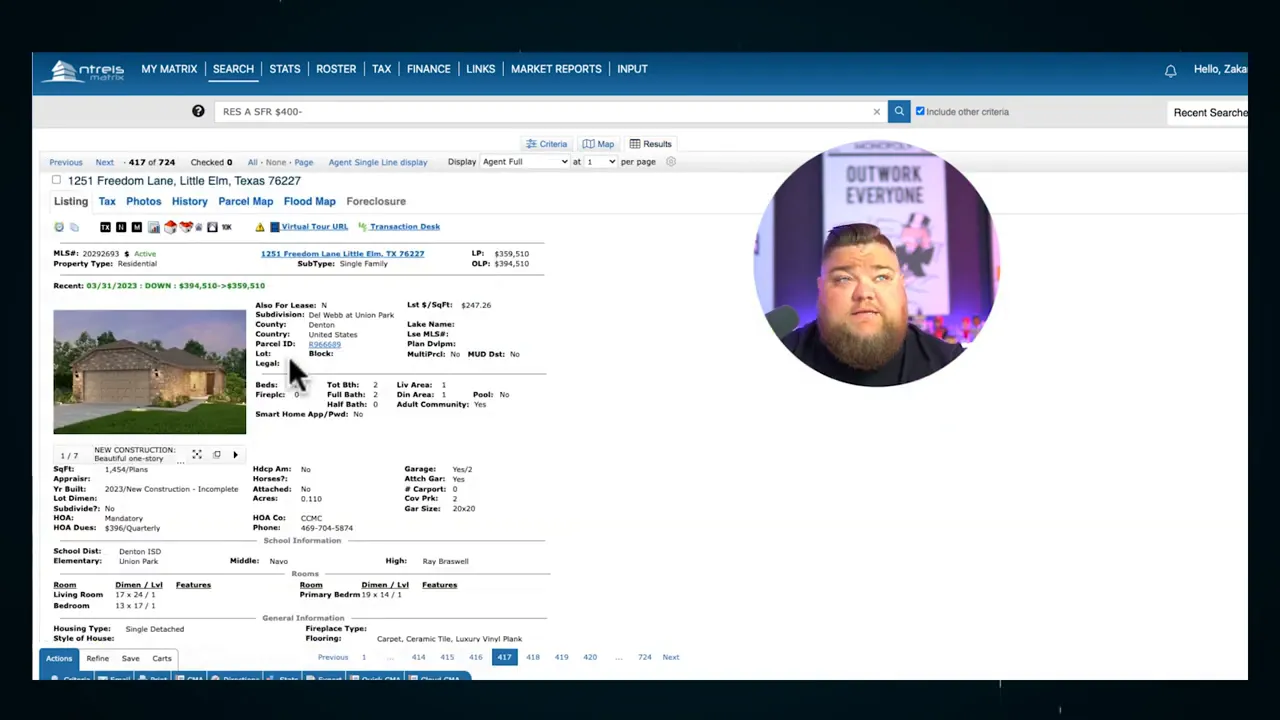Open the Virtual Tour URL link

[314, 227]
